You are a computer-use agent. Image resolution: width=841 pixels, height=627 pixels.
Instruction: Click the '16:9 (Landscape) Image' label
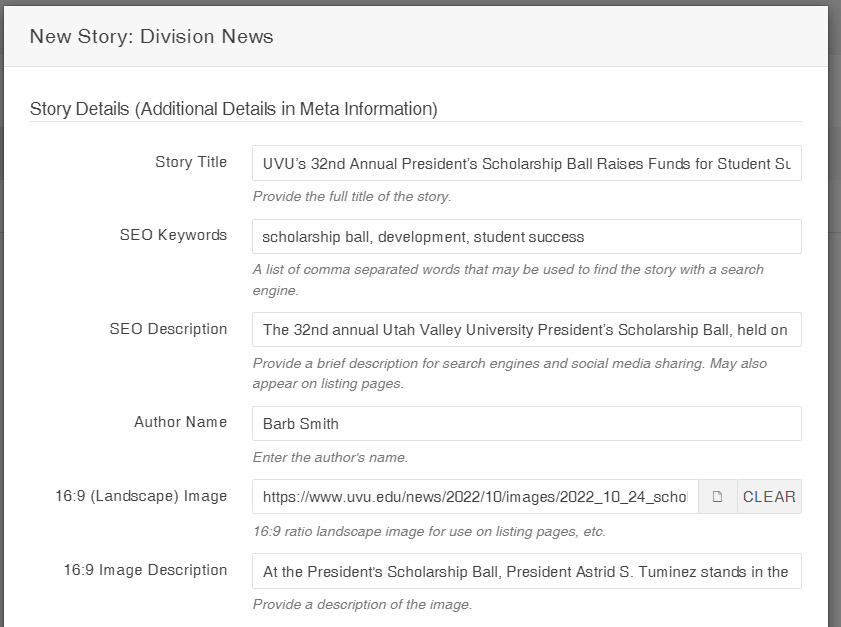(x=141, y=496)
